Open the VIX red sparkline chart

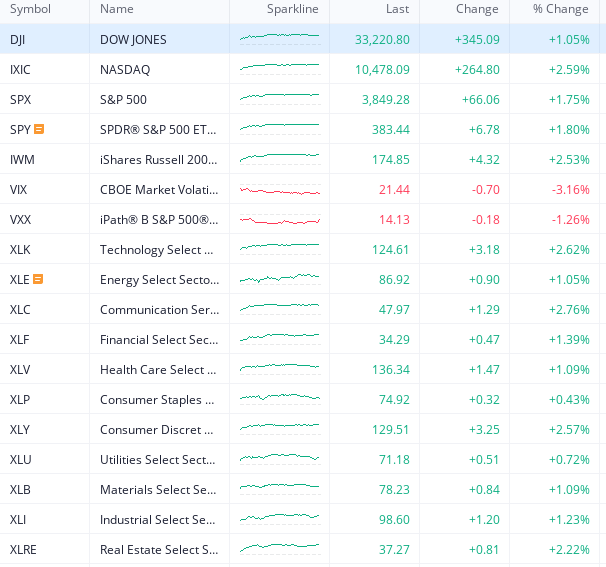280,191
